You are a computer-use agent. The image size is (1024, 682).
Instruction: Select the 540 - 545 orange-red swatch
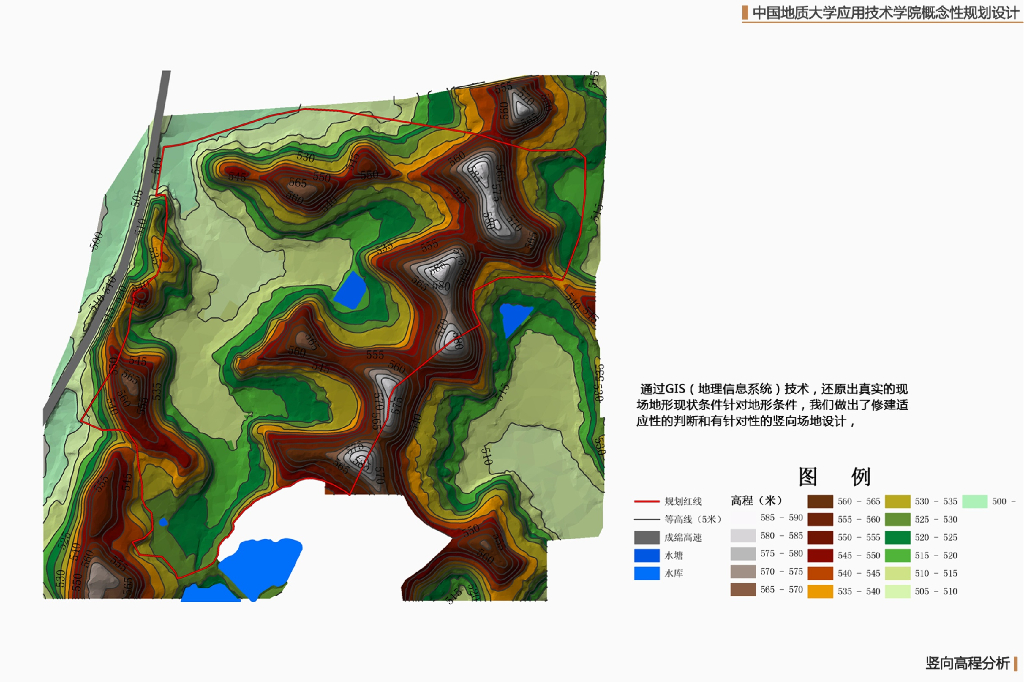click(820, 574)
